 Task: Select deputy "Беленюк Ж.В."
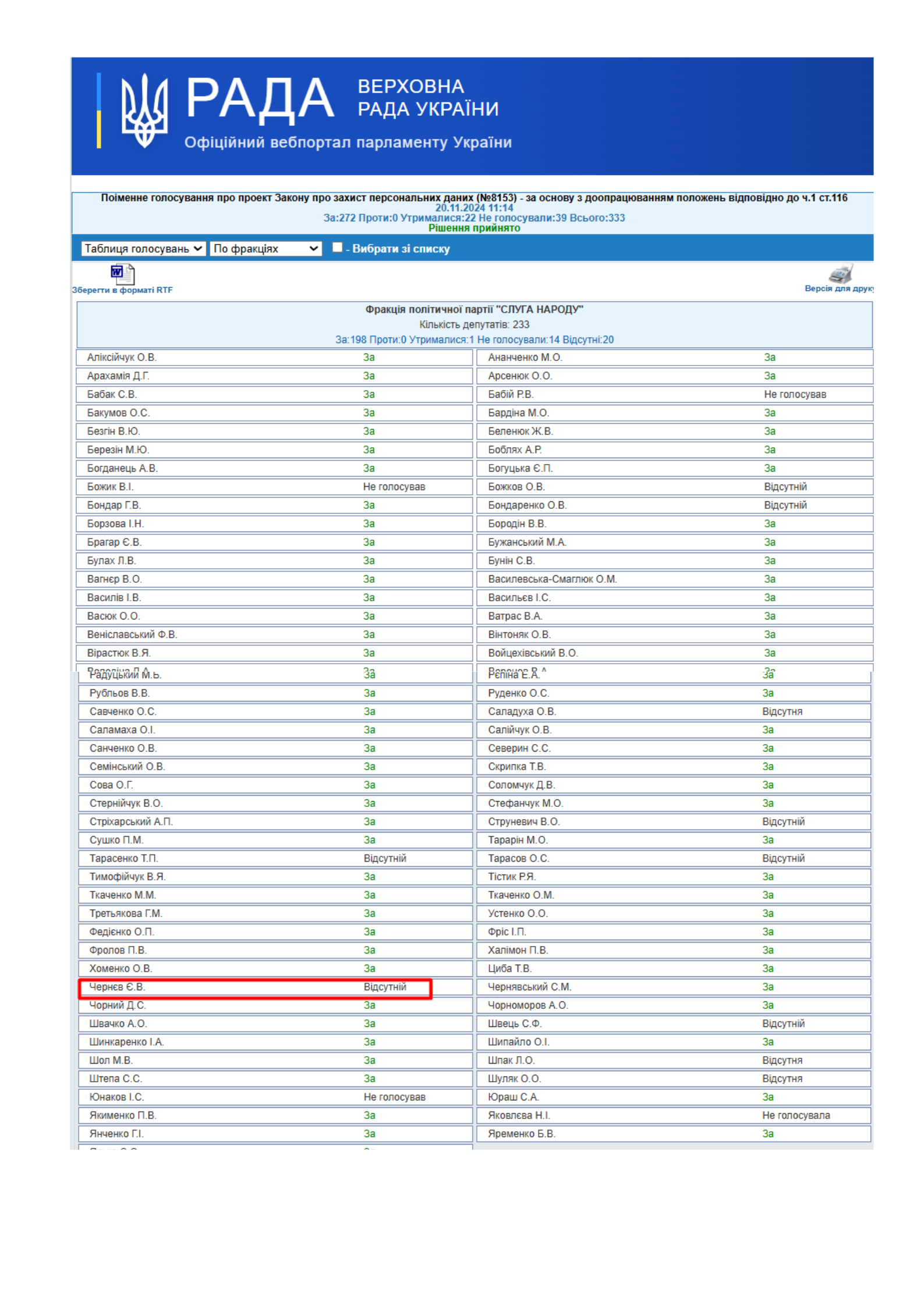pos(521,431)
